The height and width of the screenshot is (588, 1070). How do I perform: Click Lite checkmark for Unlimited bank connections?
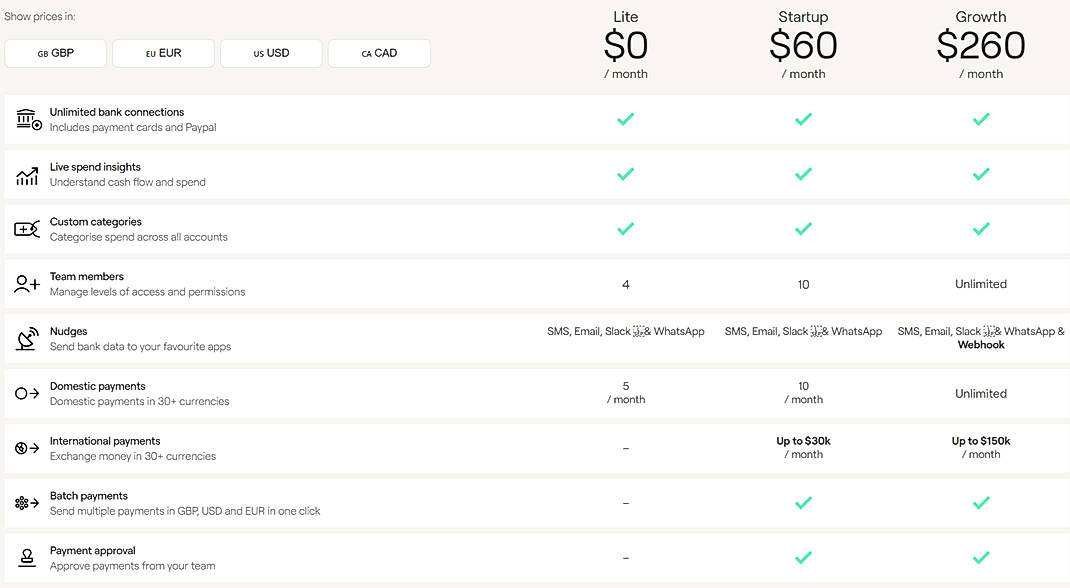(x=626, y=119)
